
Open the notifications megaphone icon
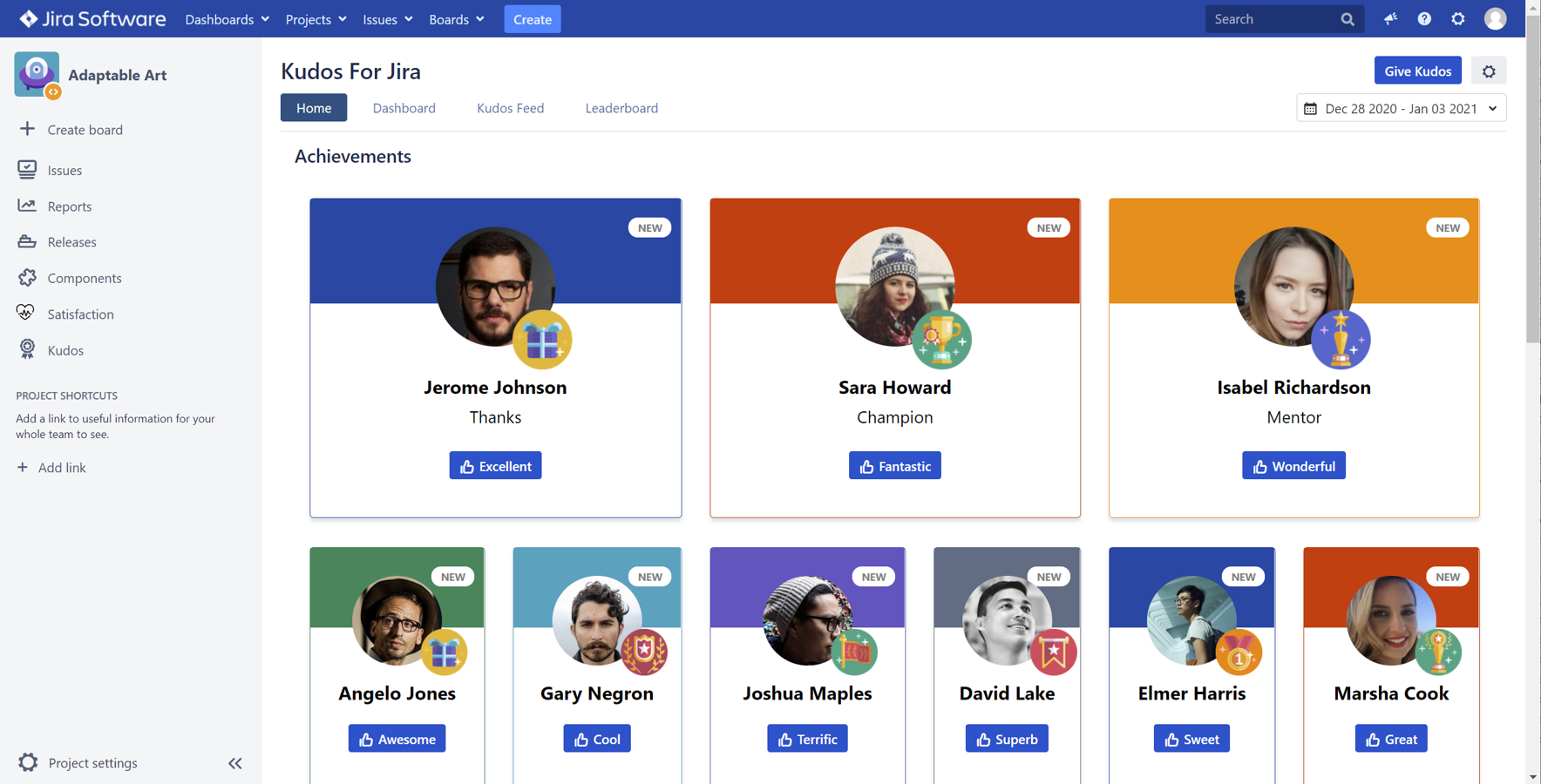[1390, 18]
